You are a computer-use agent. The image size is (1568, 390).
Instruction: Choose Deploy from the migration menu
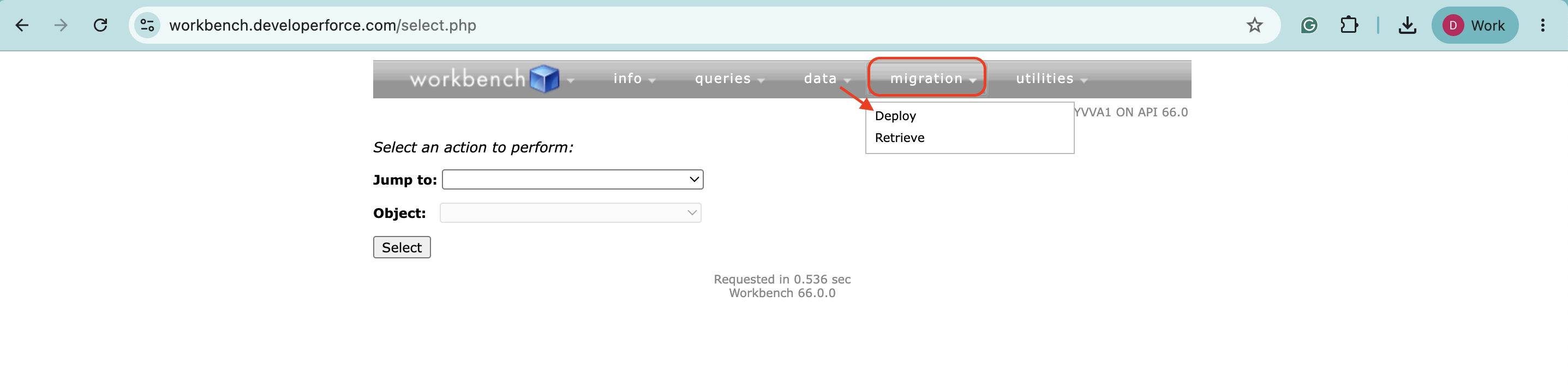click(895, 116)
